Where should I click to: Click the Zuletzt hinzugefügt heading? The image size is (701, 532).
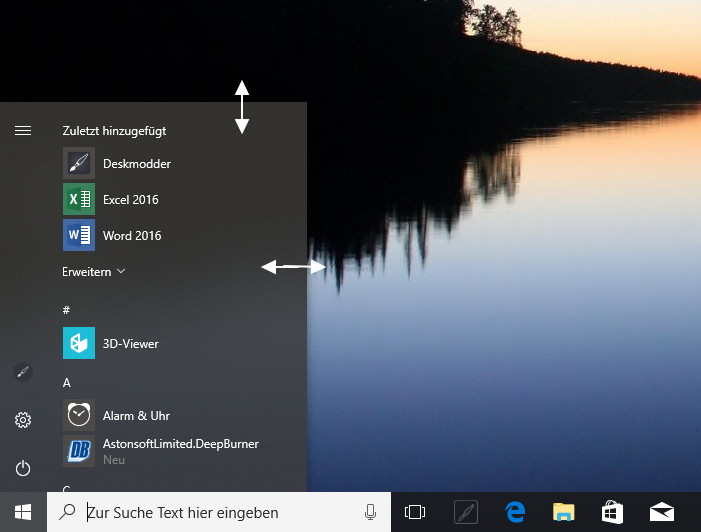(114, 130)
